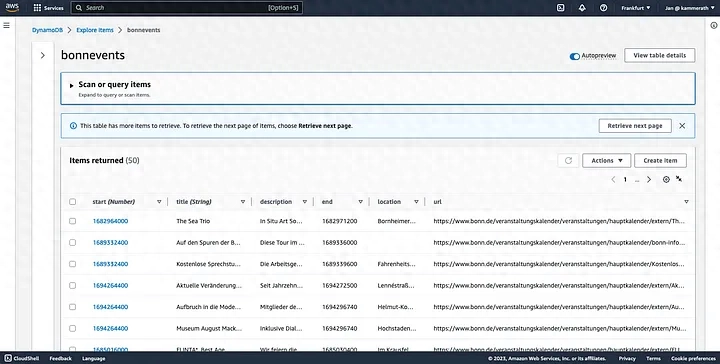Expand the Scan or query items section
Viewport: 720px width, 364px height.
click(x=72, y=85)
